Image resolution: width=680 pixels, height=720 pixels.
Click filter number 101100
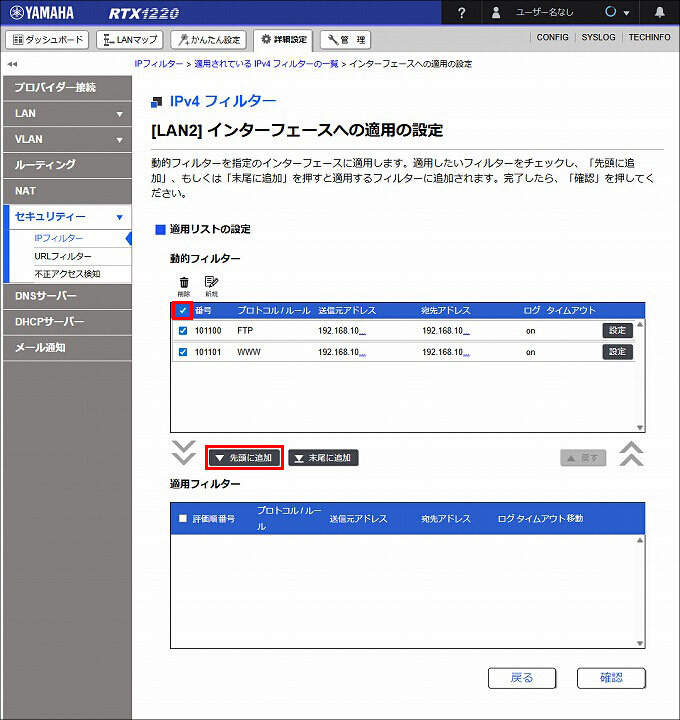(208, 331)
